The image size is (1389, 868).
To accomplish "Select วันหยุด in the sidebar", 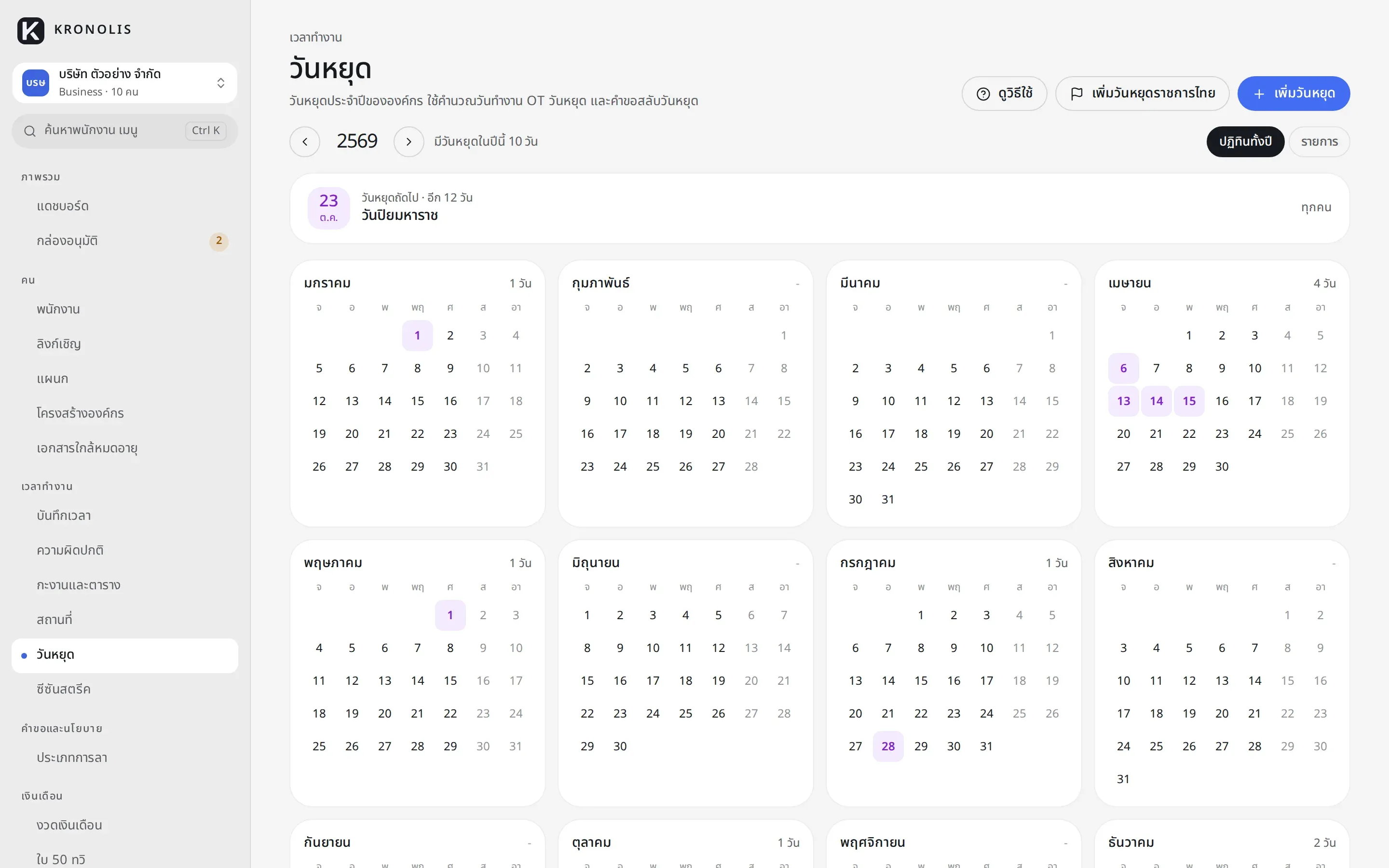I will [124, 655].
